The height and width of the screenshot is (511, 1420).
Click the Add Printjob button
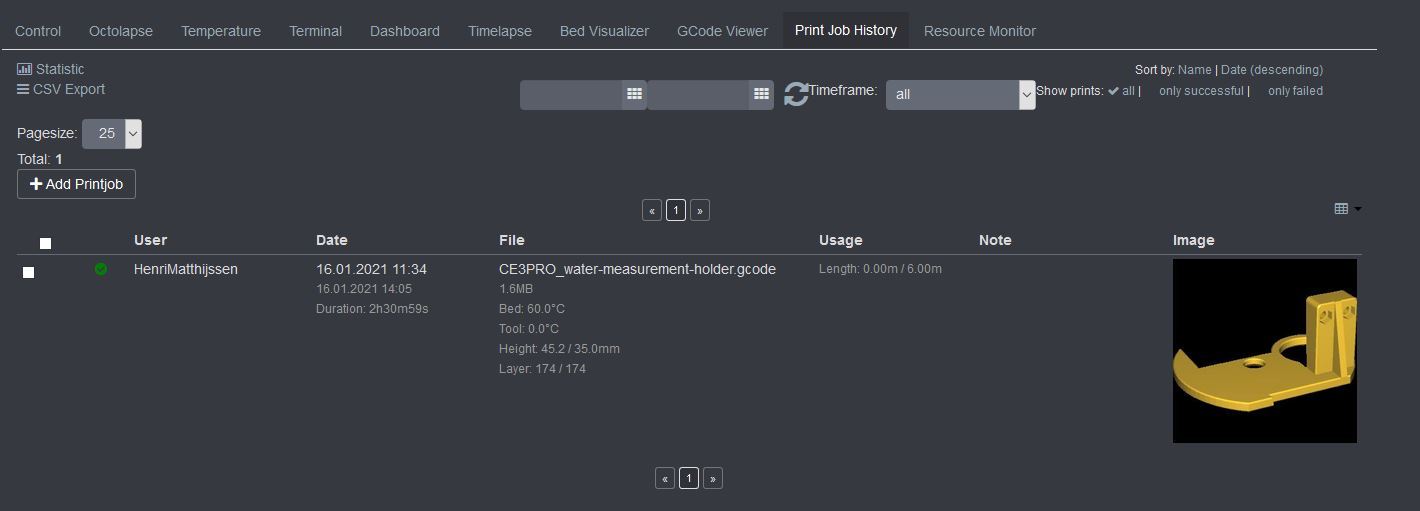point(76,184)
